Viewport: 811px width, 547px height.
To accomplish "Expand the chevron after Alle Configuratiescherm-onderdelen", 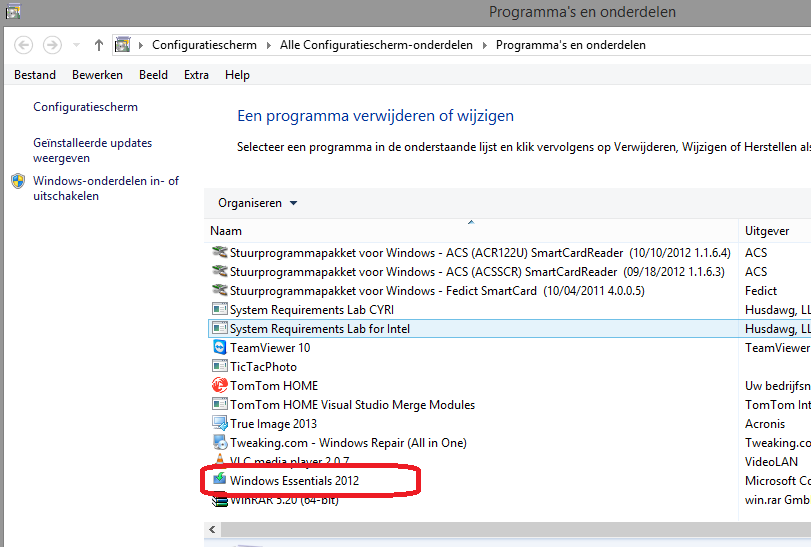I will [485, 45].
